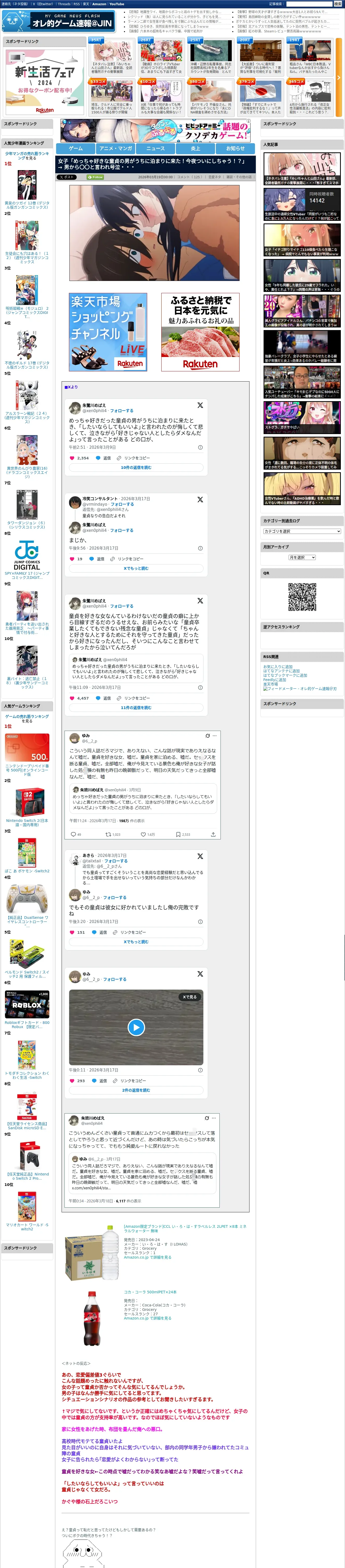The width and height of the screenshot is (345, 1568).
Task: Click info icon on 午後3:20 tweet
Action: click(x=200, y=921)
